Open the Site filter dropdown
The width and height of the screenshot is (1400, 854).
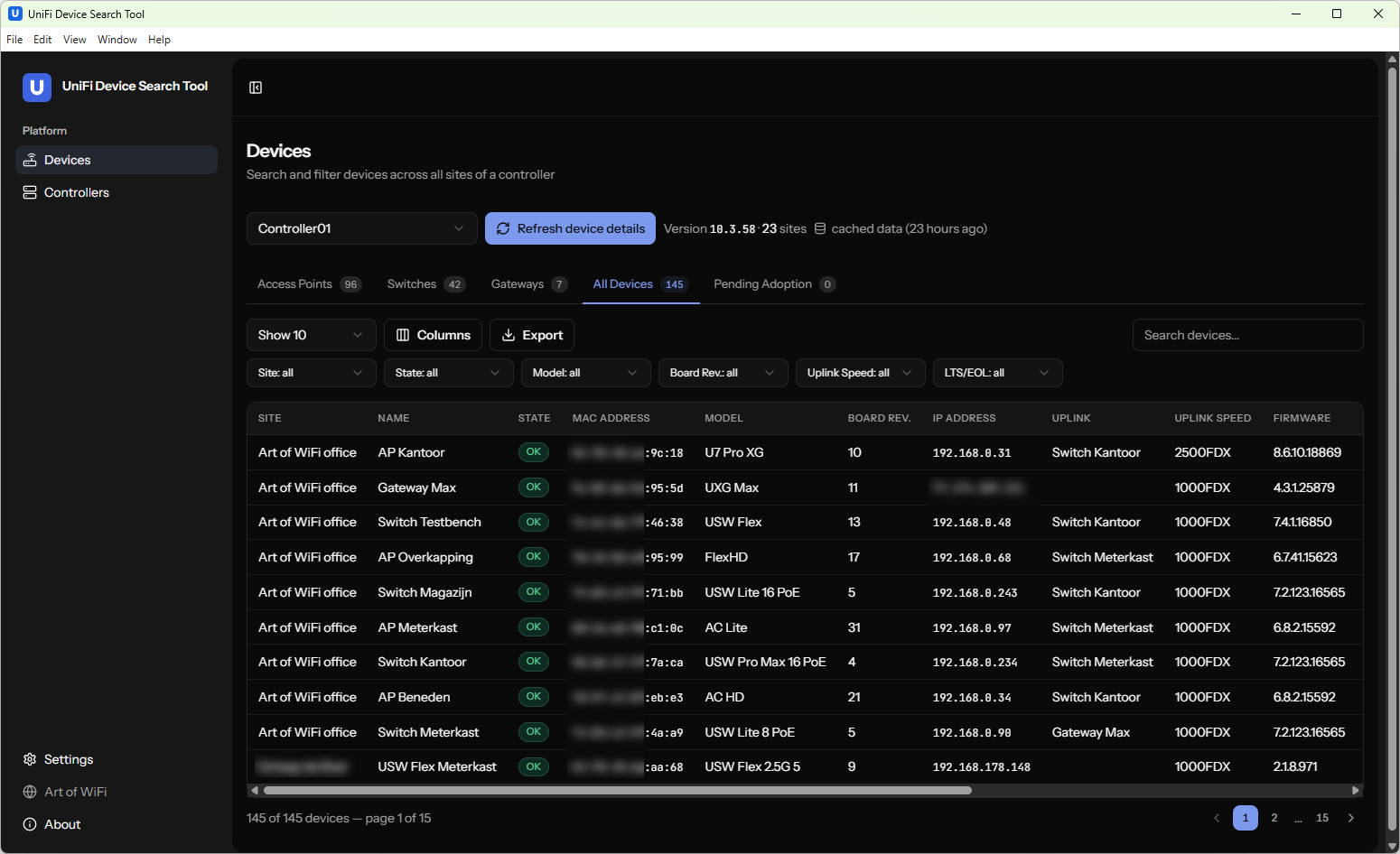(x=312, y=373)
